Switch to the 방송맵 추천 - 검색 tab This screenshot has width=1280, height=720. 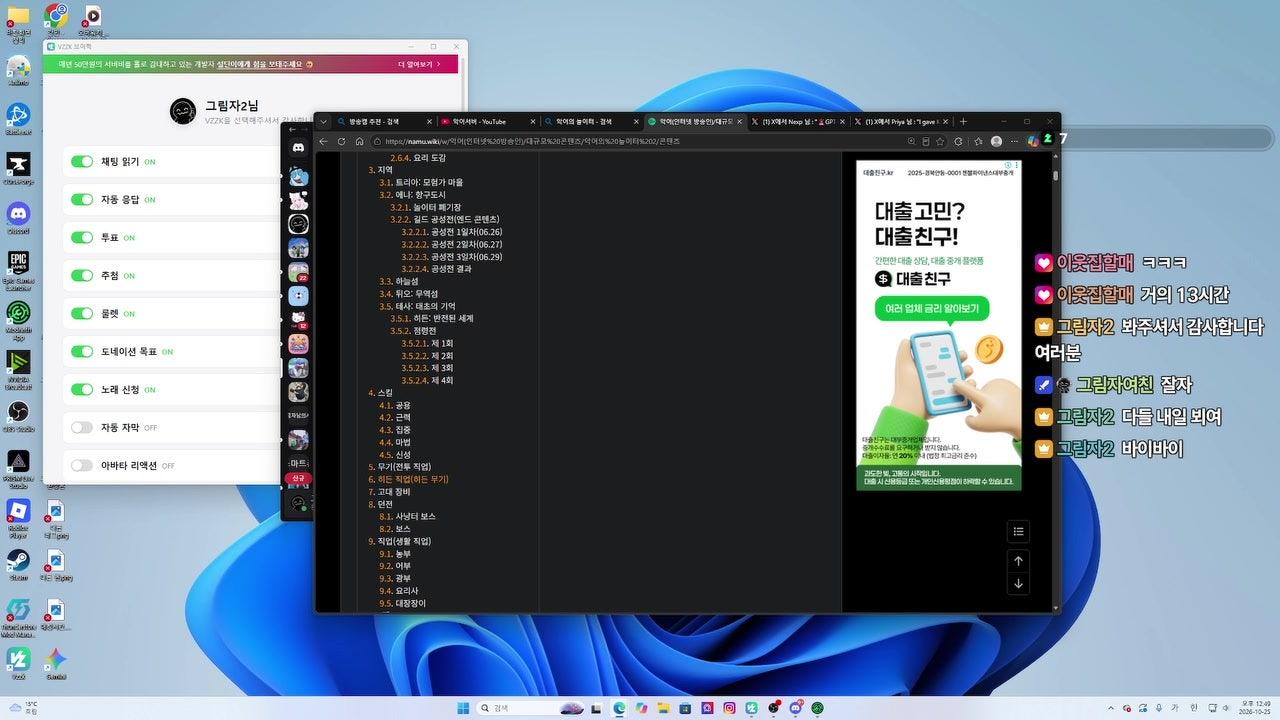tap(384, 121)
